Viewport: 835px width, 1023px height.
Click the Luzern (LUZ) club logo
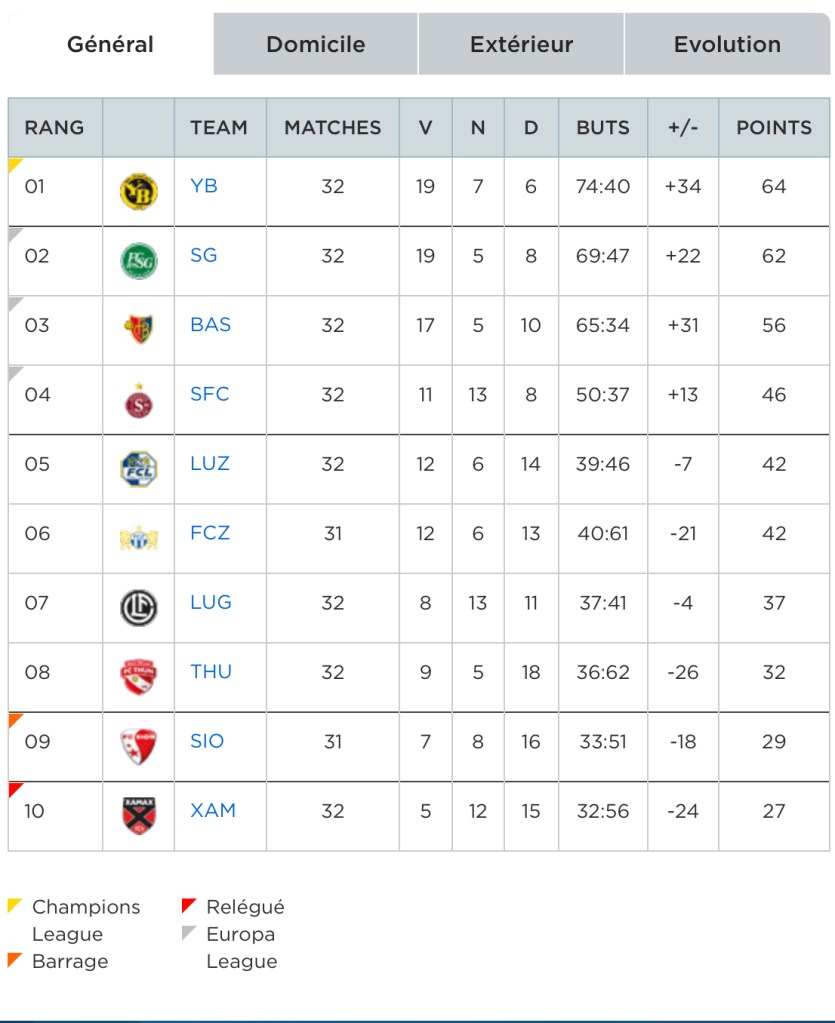138,469
